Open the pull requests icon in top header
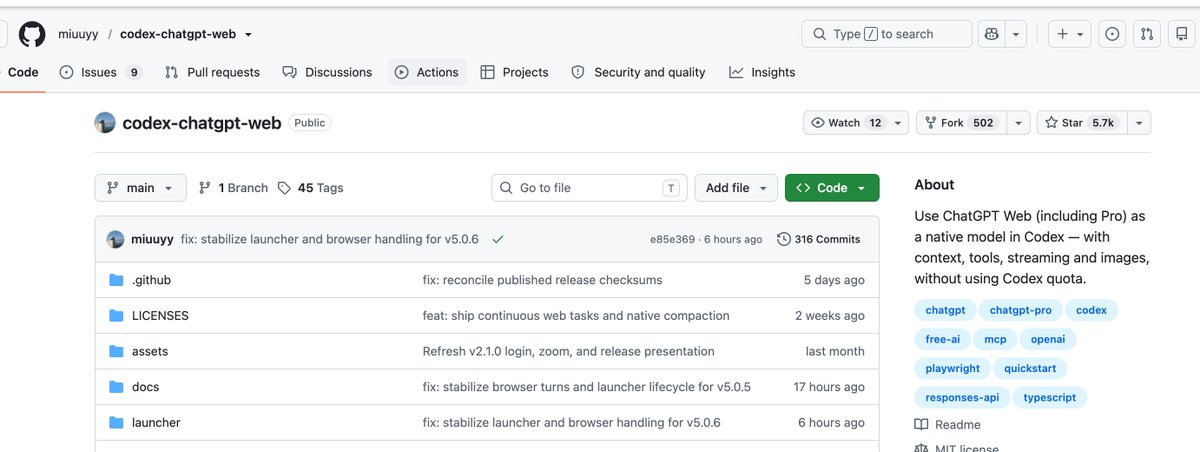Image resolution: width=1200 pixels, height=452 pixels. (1147, 34)
